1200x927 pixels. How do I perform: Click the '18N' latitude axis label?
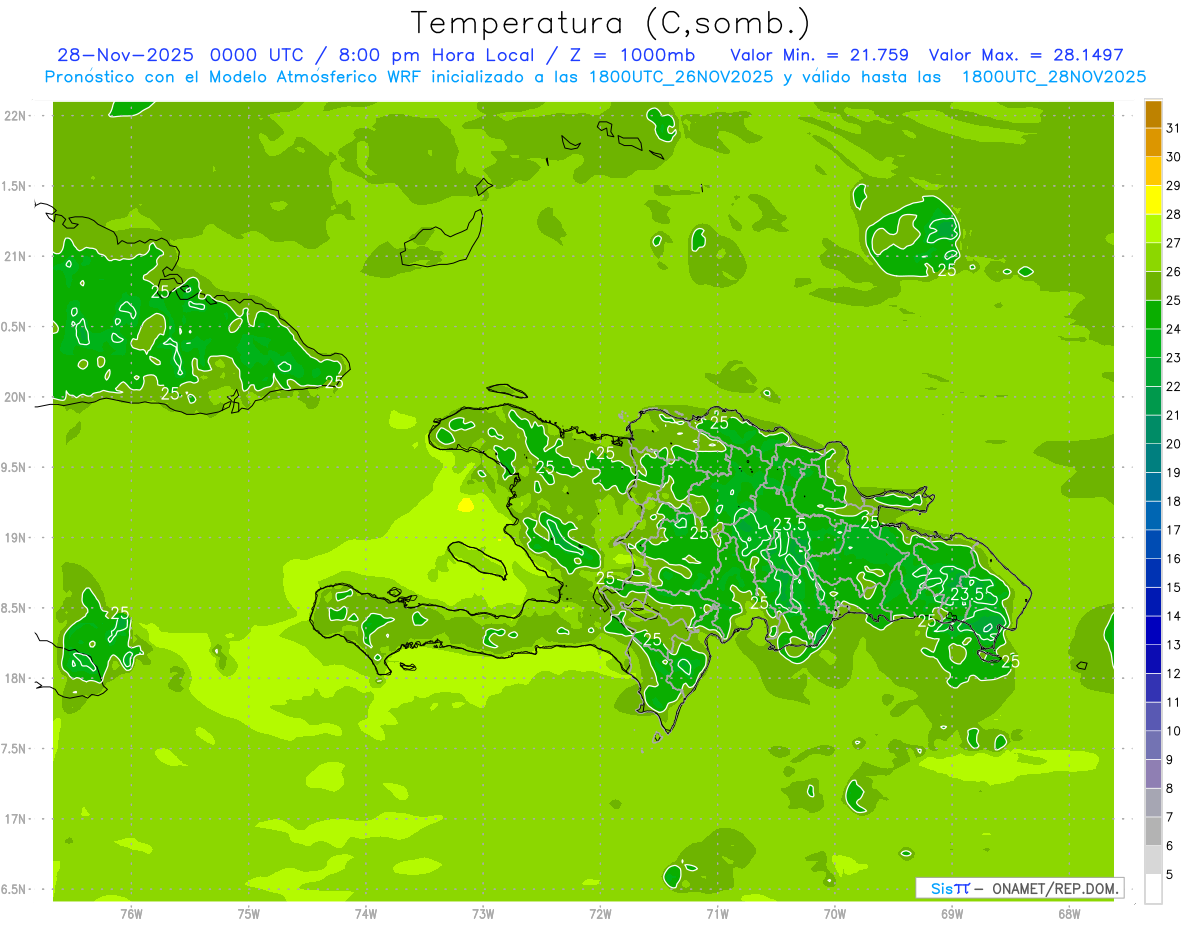(x=15, y=678)
